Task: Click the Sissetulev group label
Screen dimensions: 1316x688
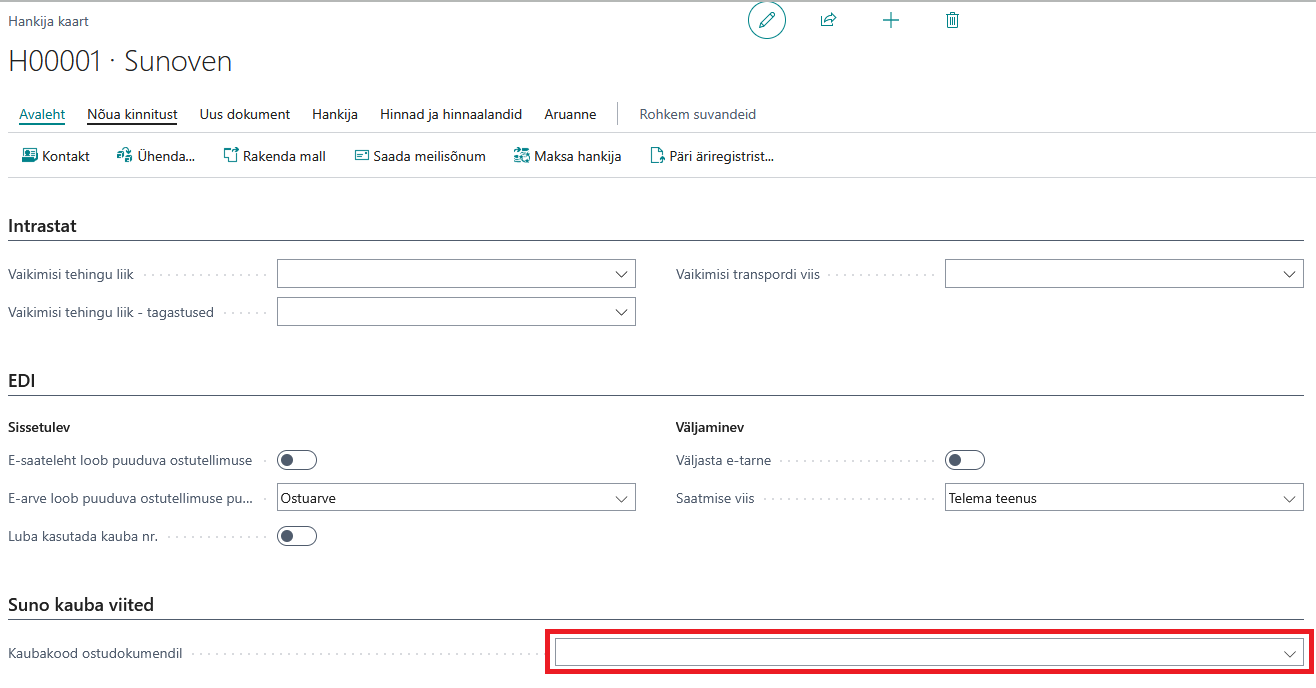Action: coord(39,427)
